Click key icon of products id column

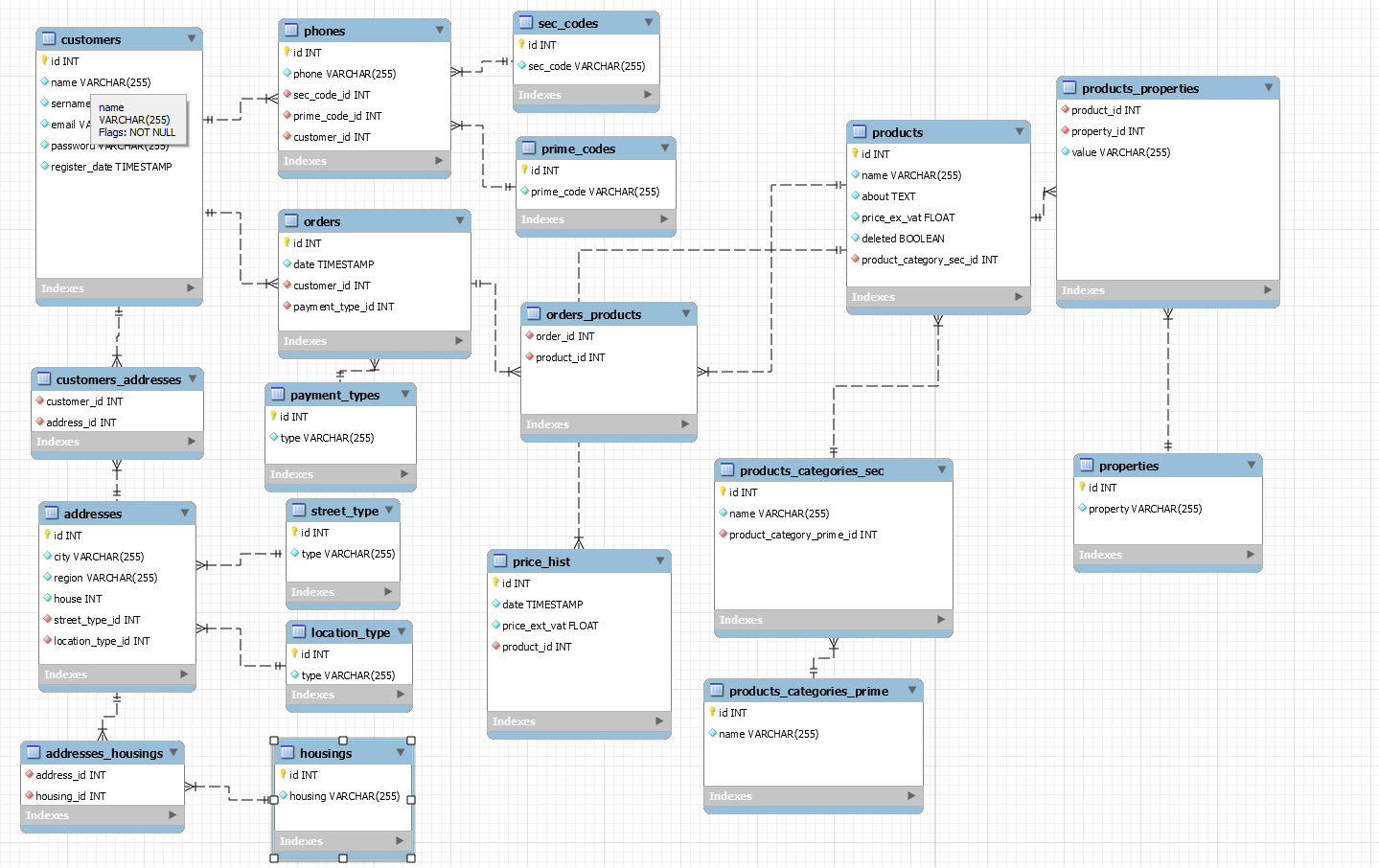pos(855,153)
